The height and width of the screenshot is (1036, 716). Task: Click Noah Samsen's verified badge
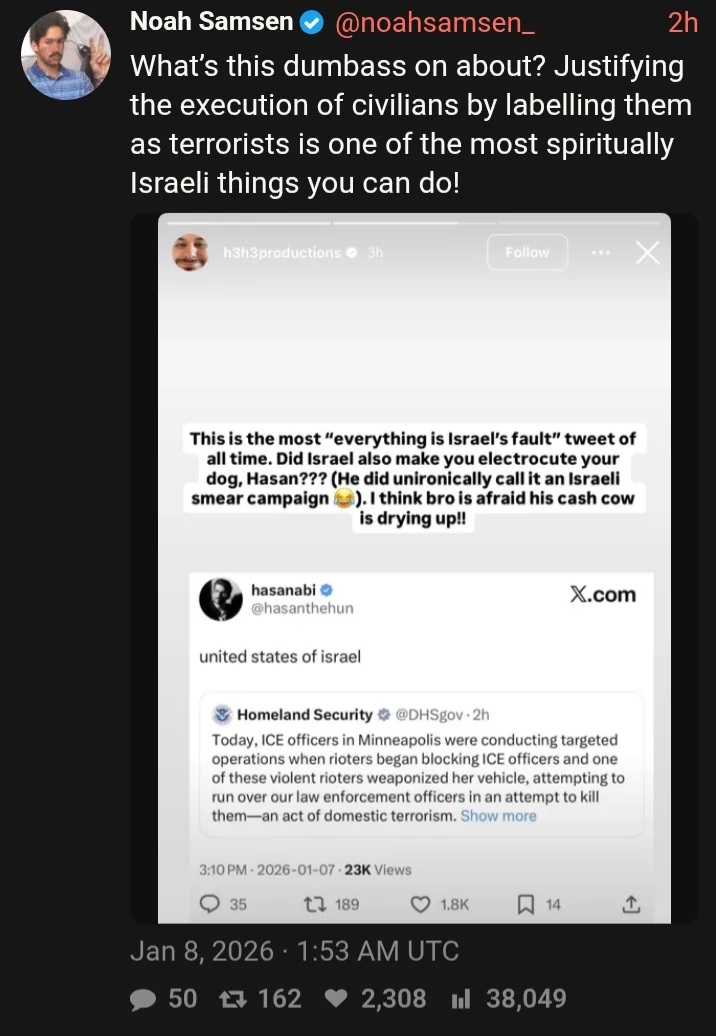pos(312,23)
